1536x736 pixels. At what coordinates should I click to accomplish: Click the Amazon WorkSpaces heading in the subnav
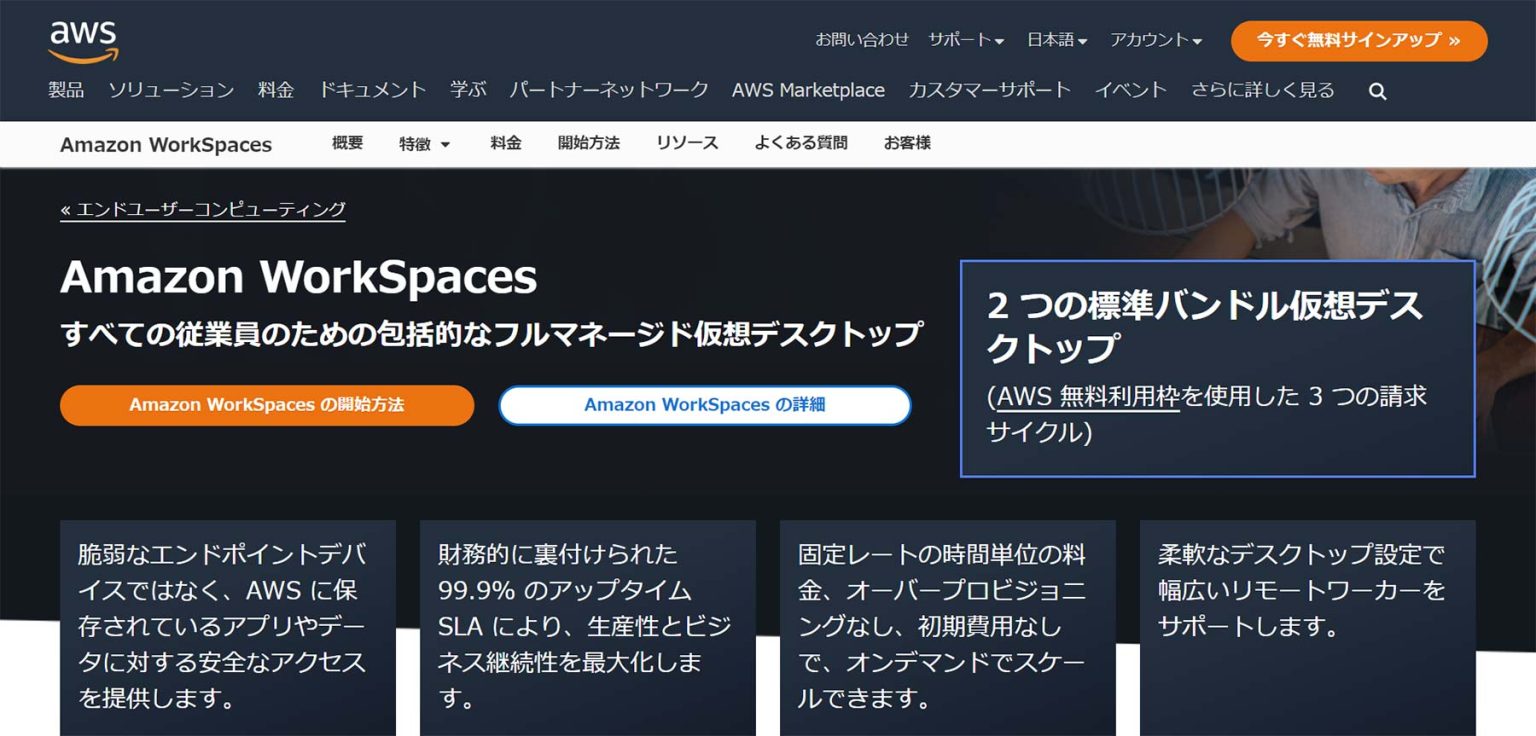click(x=167, y=144)
